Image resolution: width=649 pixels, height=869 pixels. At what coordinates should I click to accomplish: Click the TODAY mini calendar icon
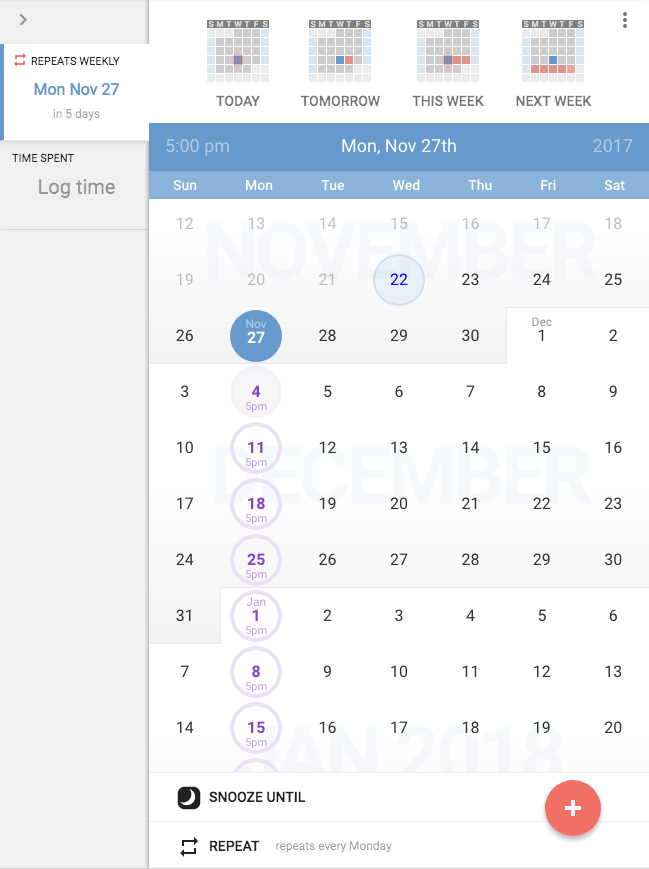point(238,52)
